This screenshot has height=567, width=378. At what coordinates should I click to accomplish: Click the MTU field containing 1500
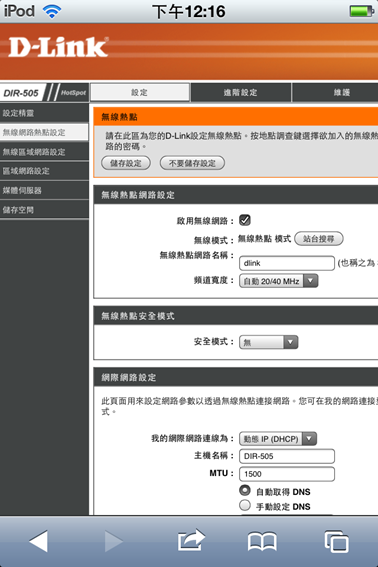pyautogui.click(x=287, y=474)
